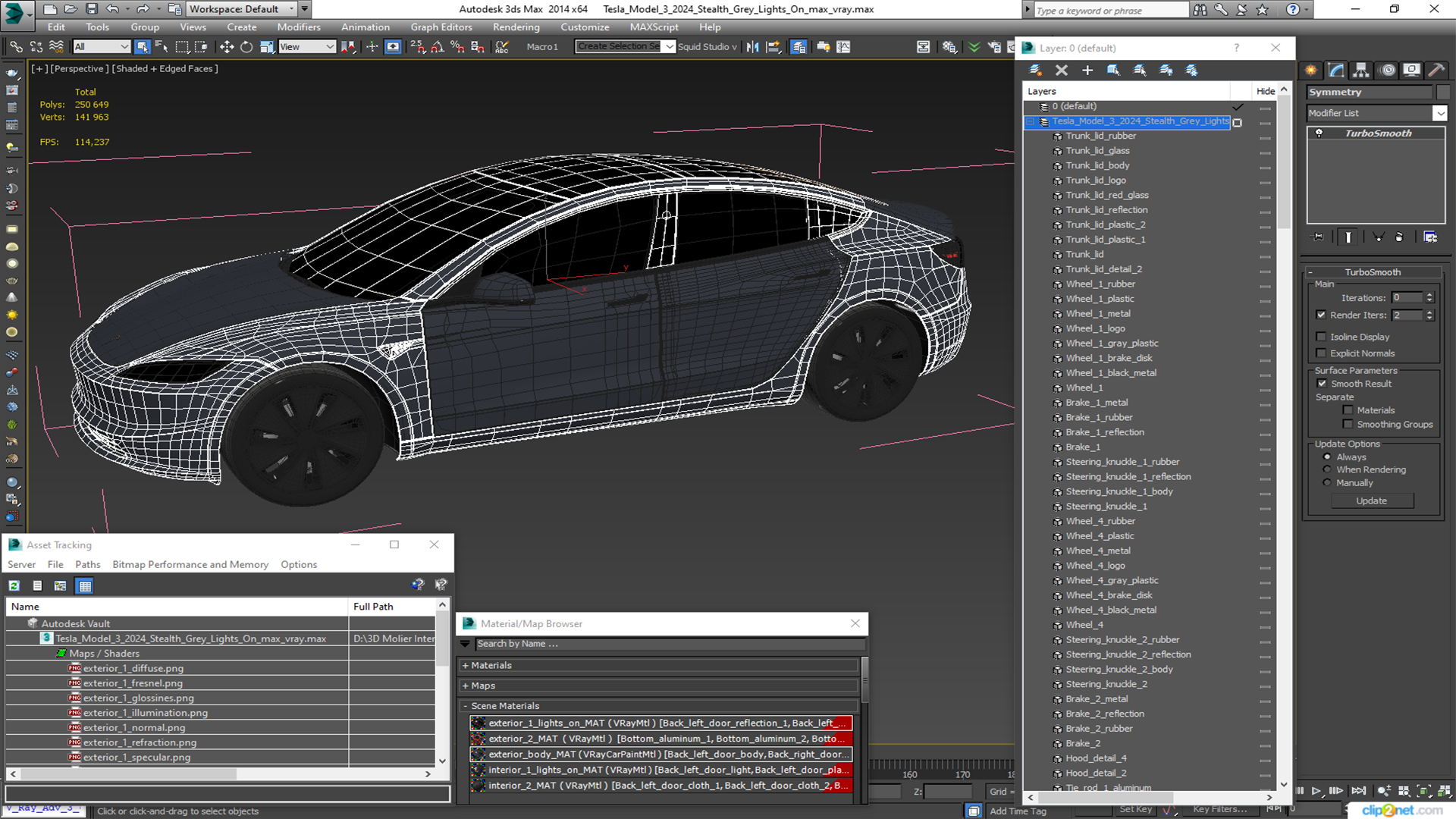Delete highlighted layer using X icon

(x=1061, y=70)
